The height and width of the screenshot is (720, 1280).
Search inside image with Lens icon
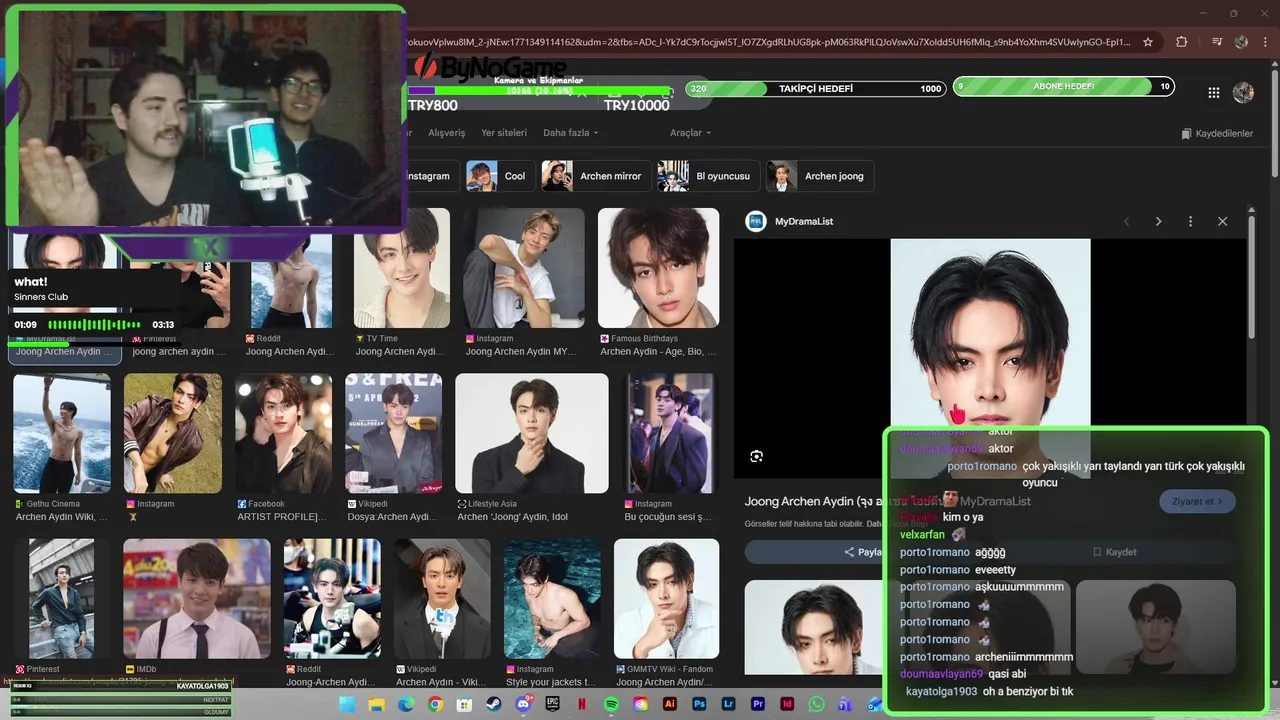(x=757, y=456)
